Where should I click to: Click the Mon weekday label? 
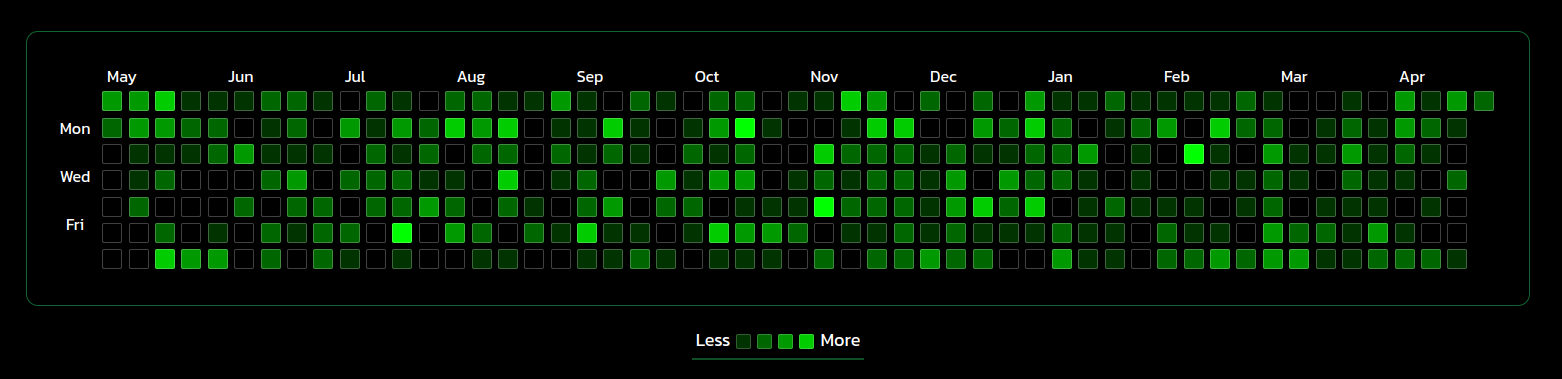click(75, 129)
